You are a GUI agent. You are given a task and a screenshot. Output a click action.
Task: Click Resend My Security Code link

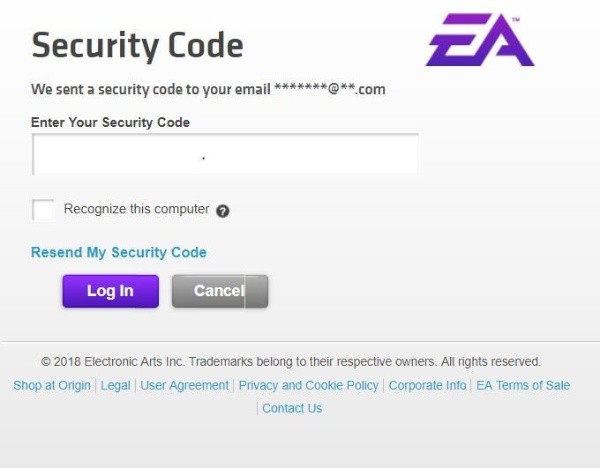tap(119, 252)
